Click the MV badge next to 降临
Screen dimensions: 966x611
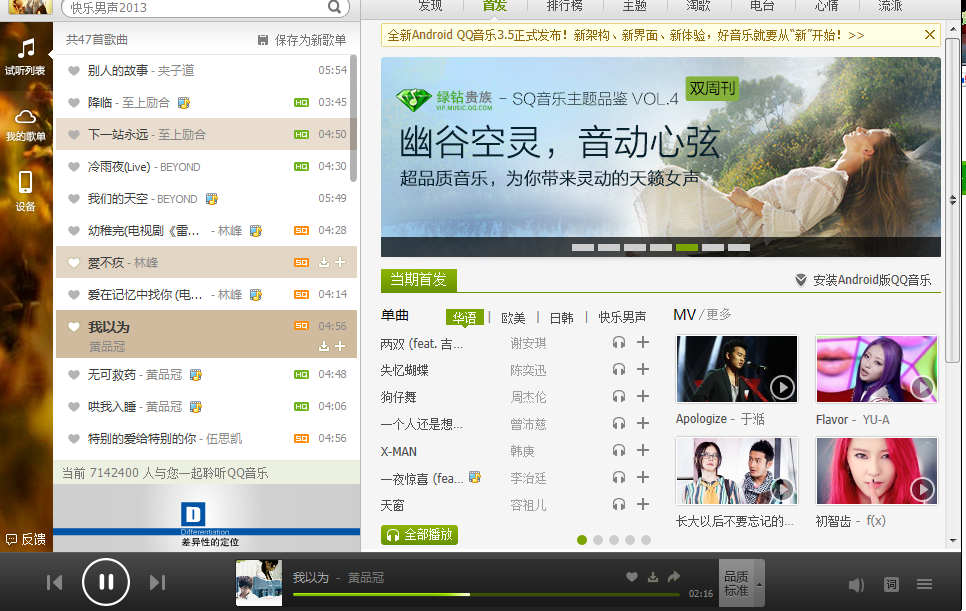(x=184, y=102)
